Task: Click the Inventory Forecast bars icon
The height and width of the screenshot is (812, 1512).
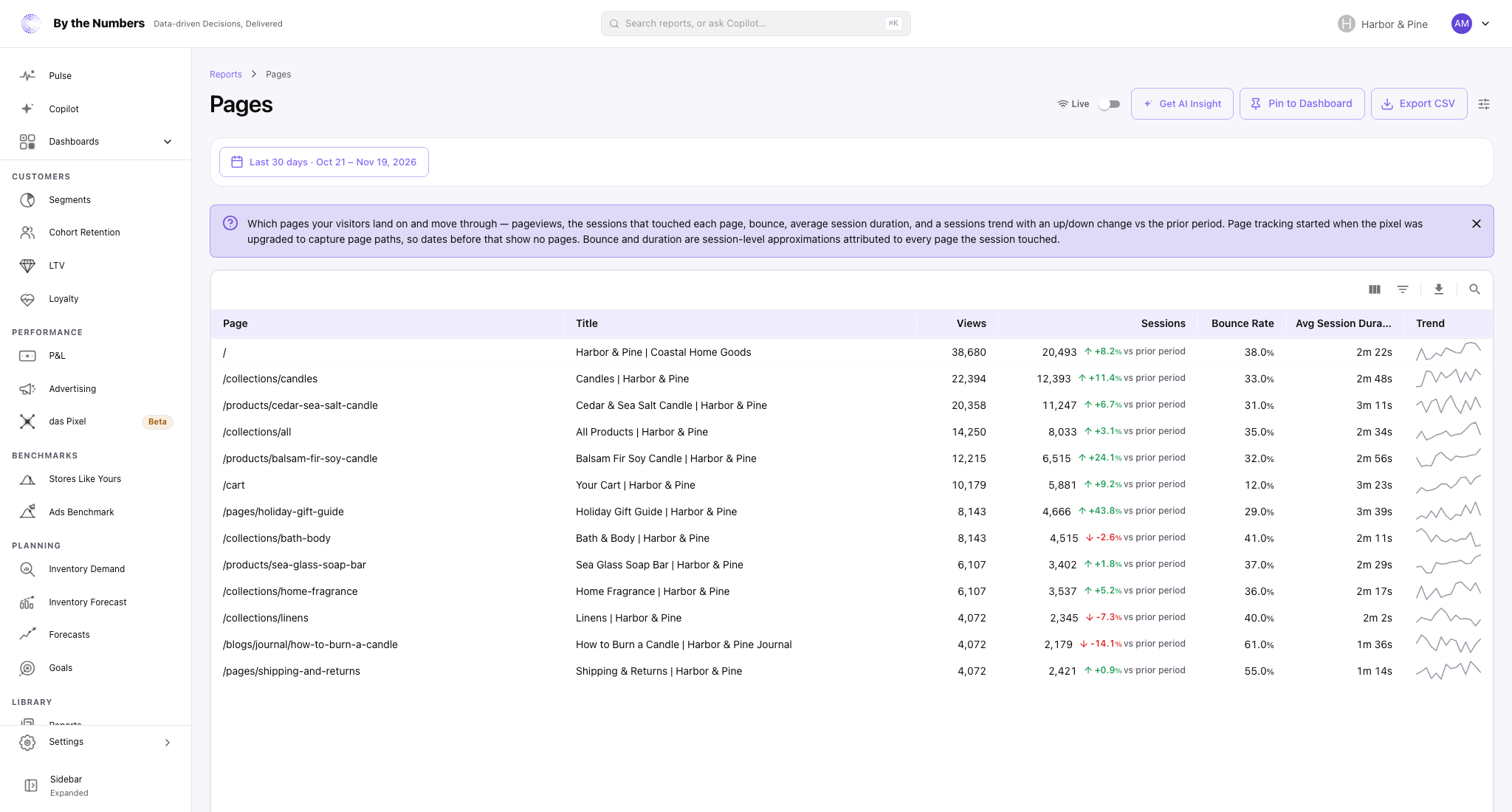Action: pyautogui.click(x=27, y=602)
